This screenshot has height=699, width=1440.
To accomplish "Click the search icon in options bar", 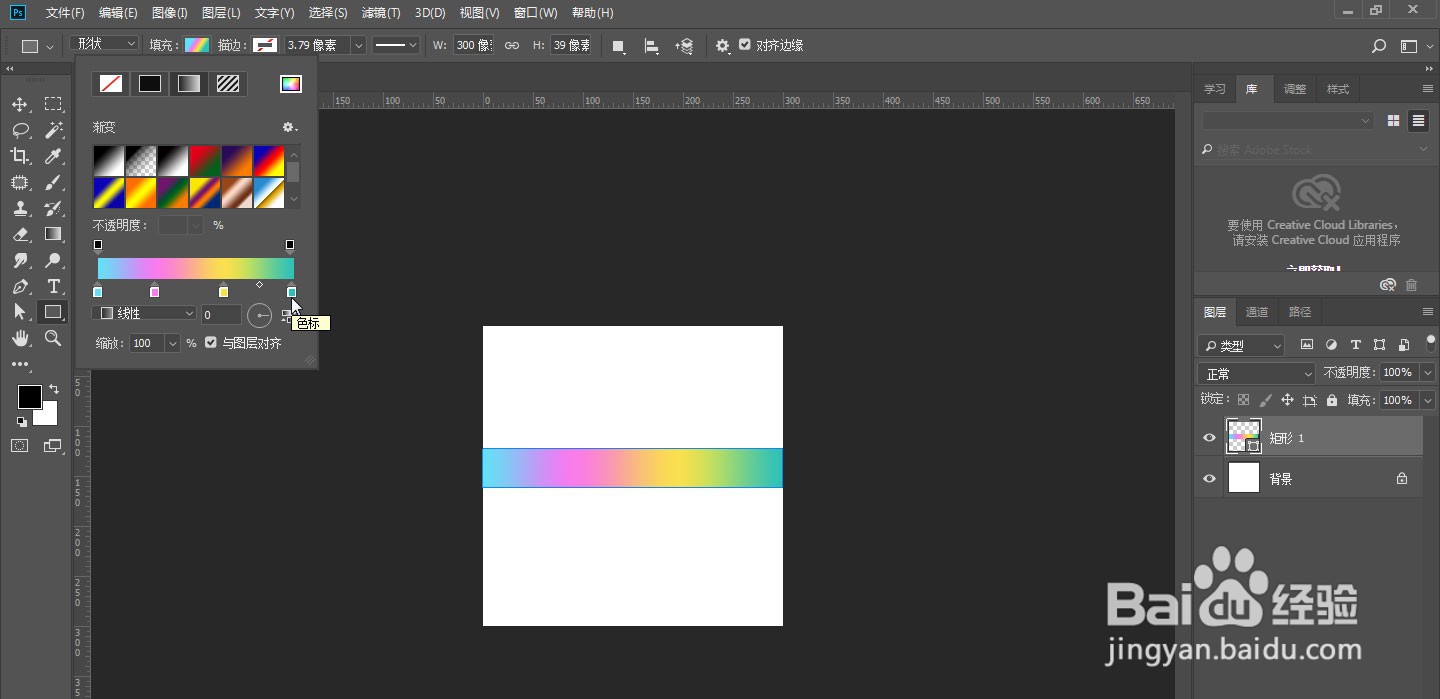I will [1379, 46].
